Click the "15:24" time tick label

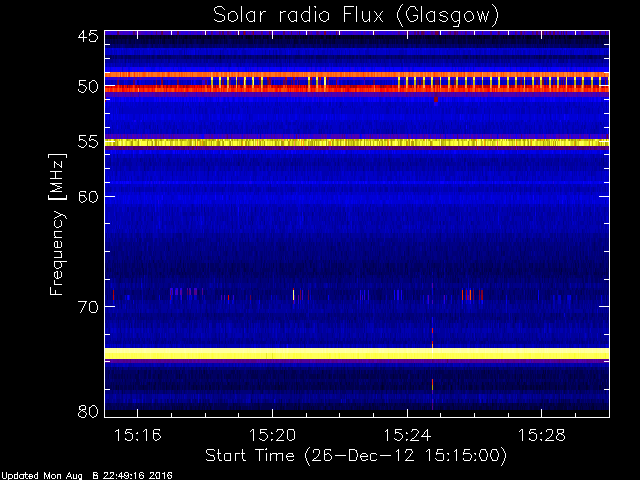pyautogui.click(x=407, y=435)
